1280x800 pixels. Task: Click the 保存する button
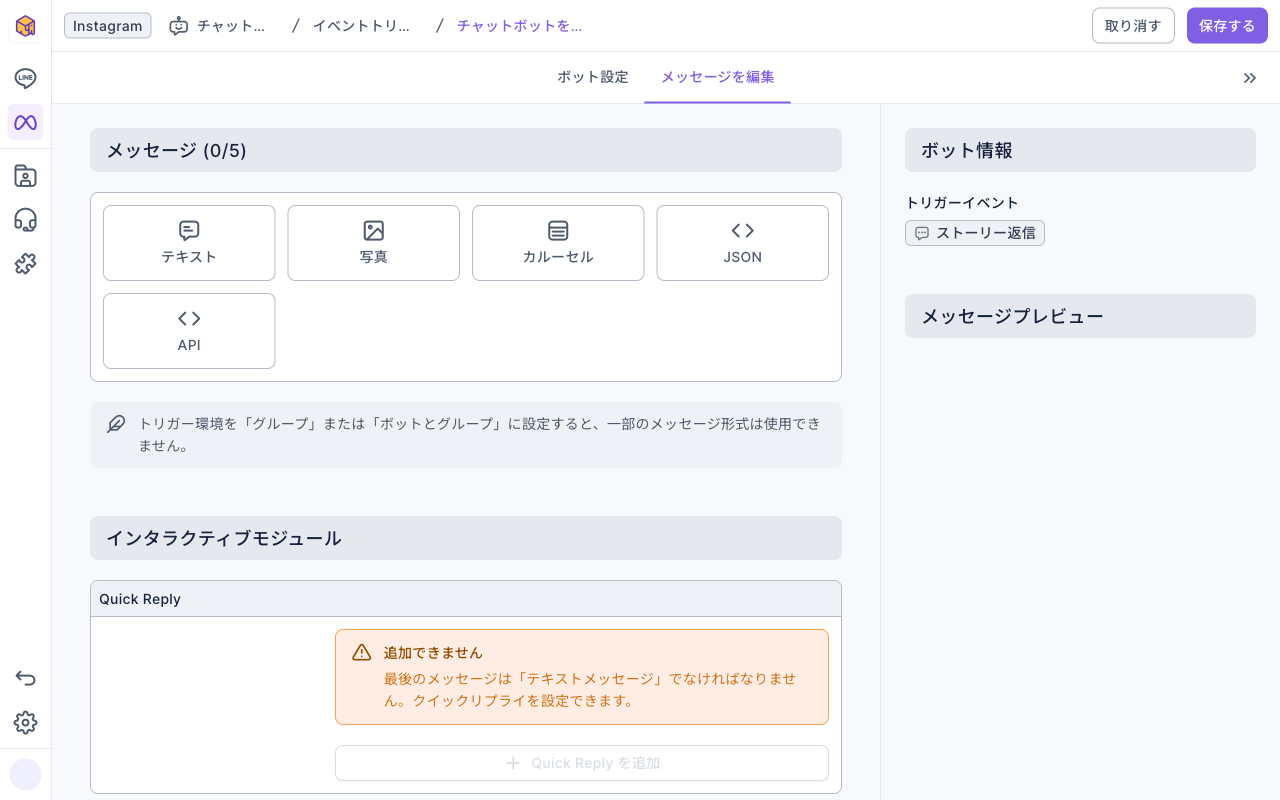point(1227,26)
